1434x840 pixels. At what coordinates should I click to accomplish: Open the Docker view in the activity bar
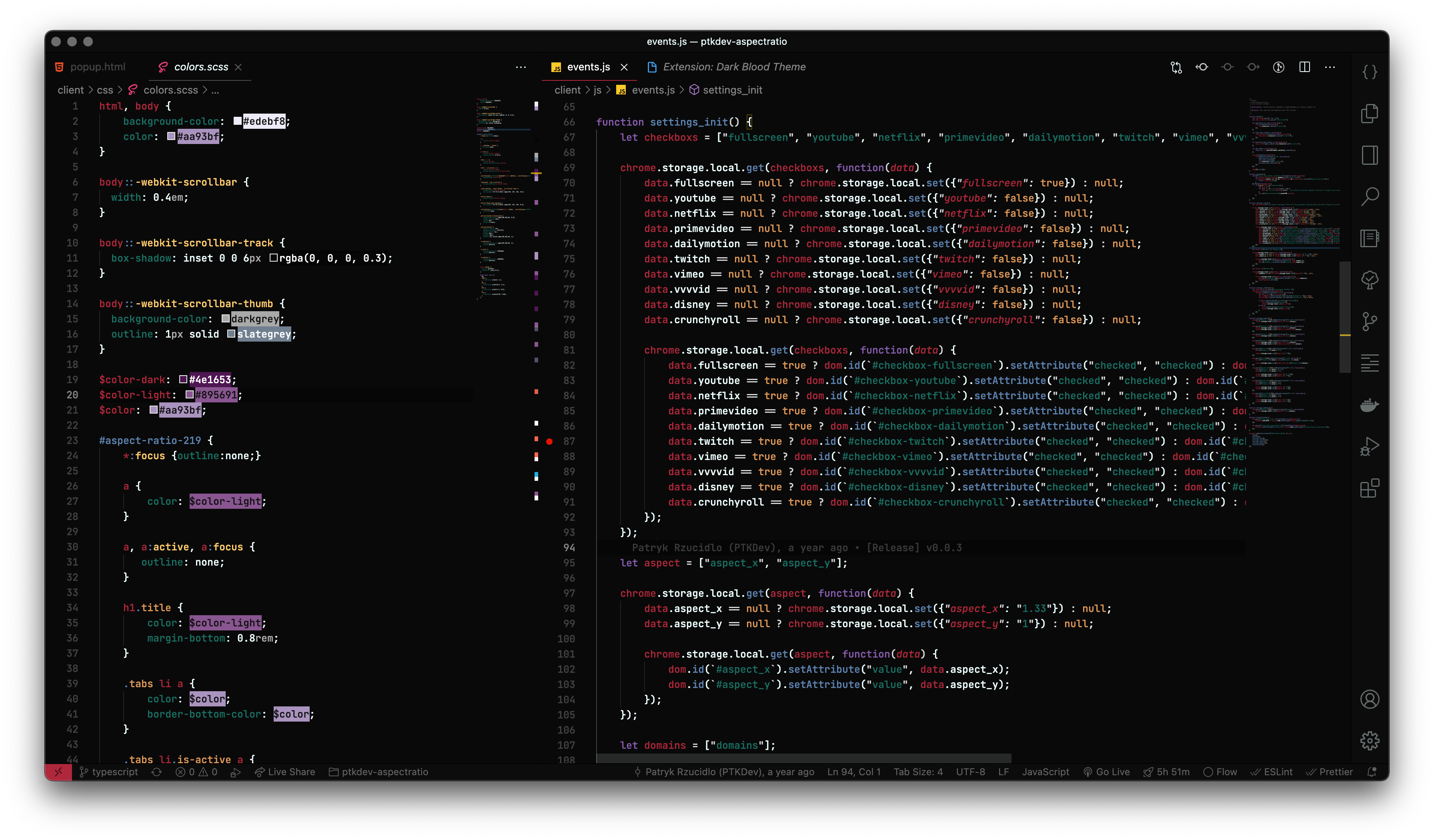[x=1370, y=405]
